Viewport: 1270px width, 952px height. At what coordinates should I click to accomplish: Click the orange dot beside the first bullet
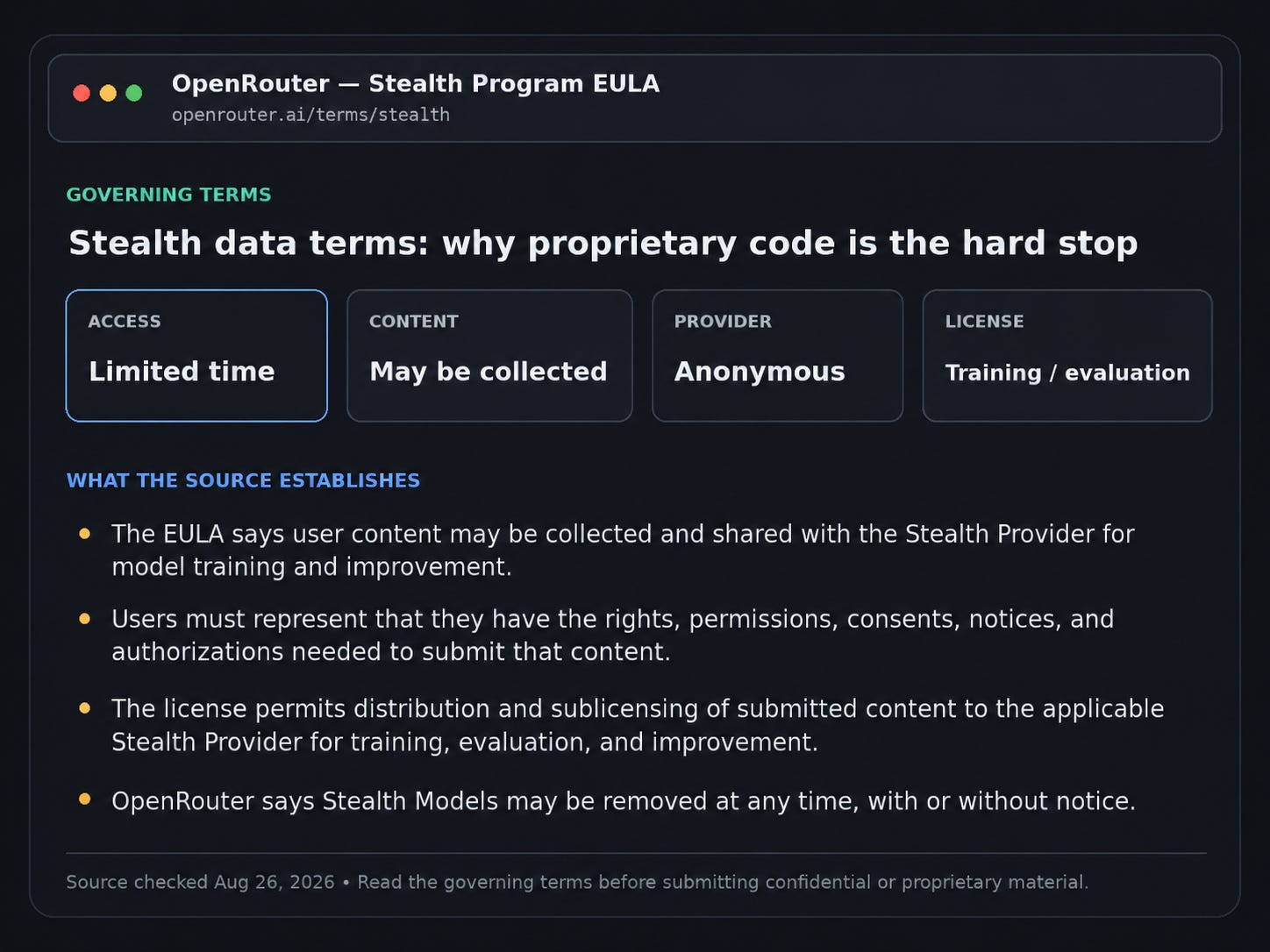85,533
